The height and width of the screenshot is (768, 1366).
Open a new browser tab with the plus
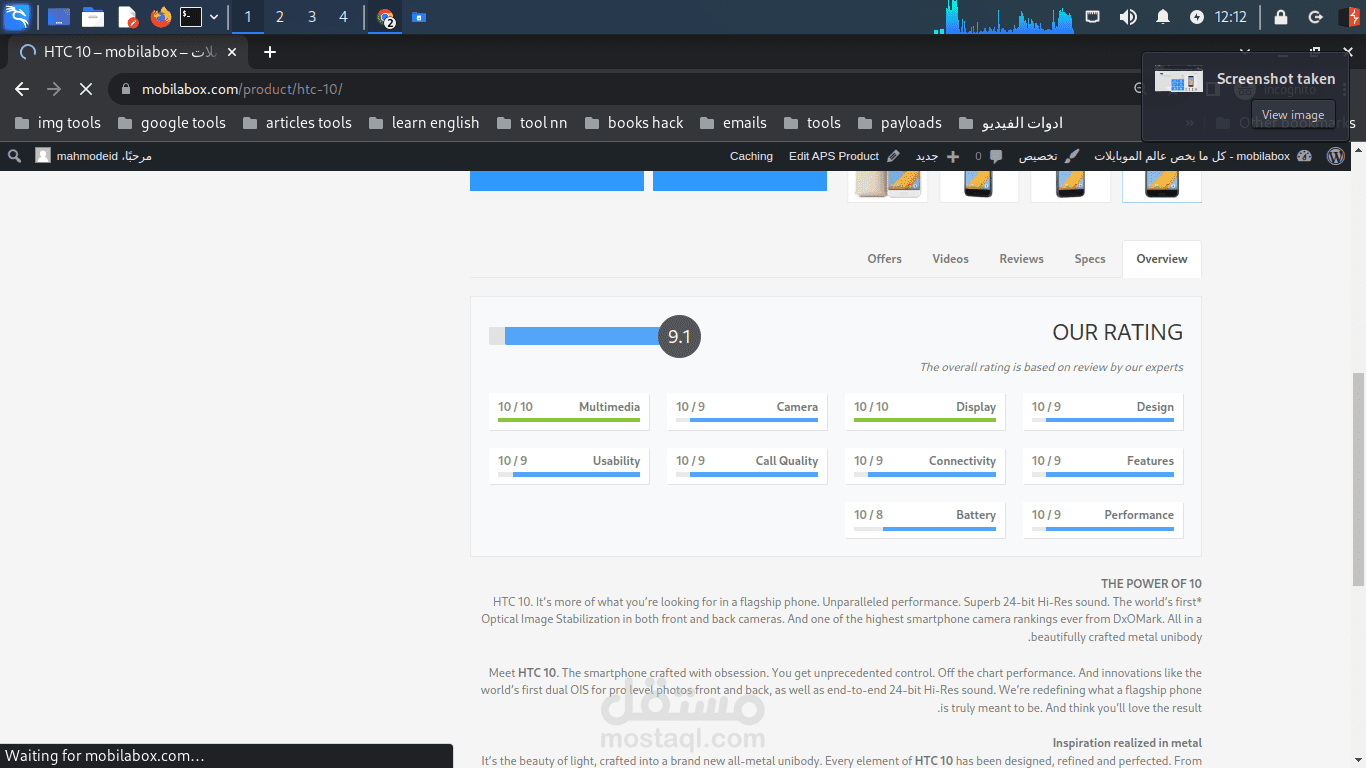click(x=269, y=52)
